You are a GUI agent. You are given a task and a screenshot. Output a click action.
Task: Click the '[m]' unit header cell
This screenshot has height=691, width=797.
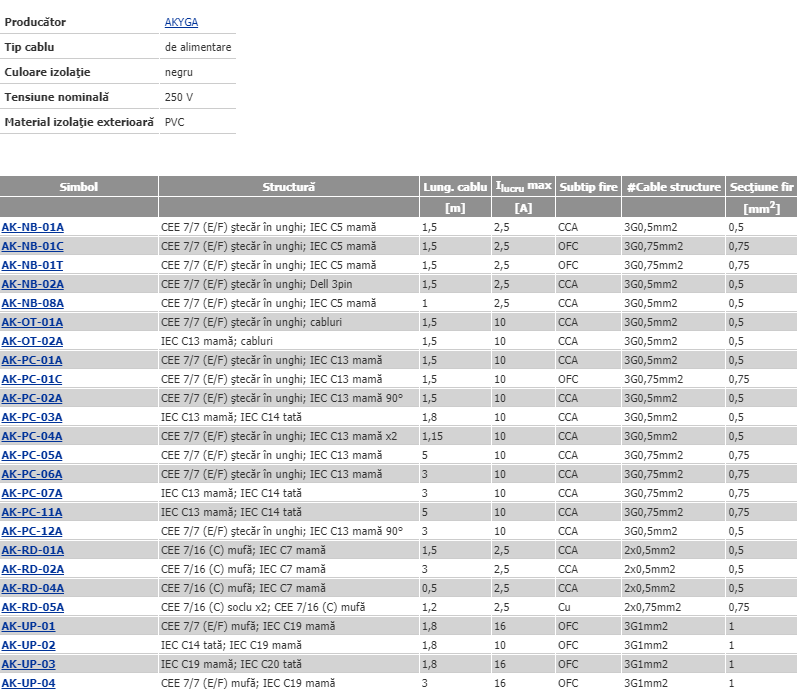pos(455,207)
